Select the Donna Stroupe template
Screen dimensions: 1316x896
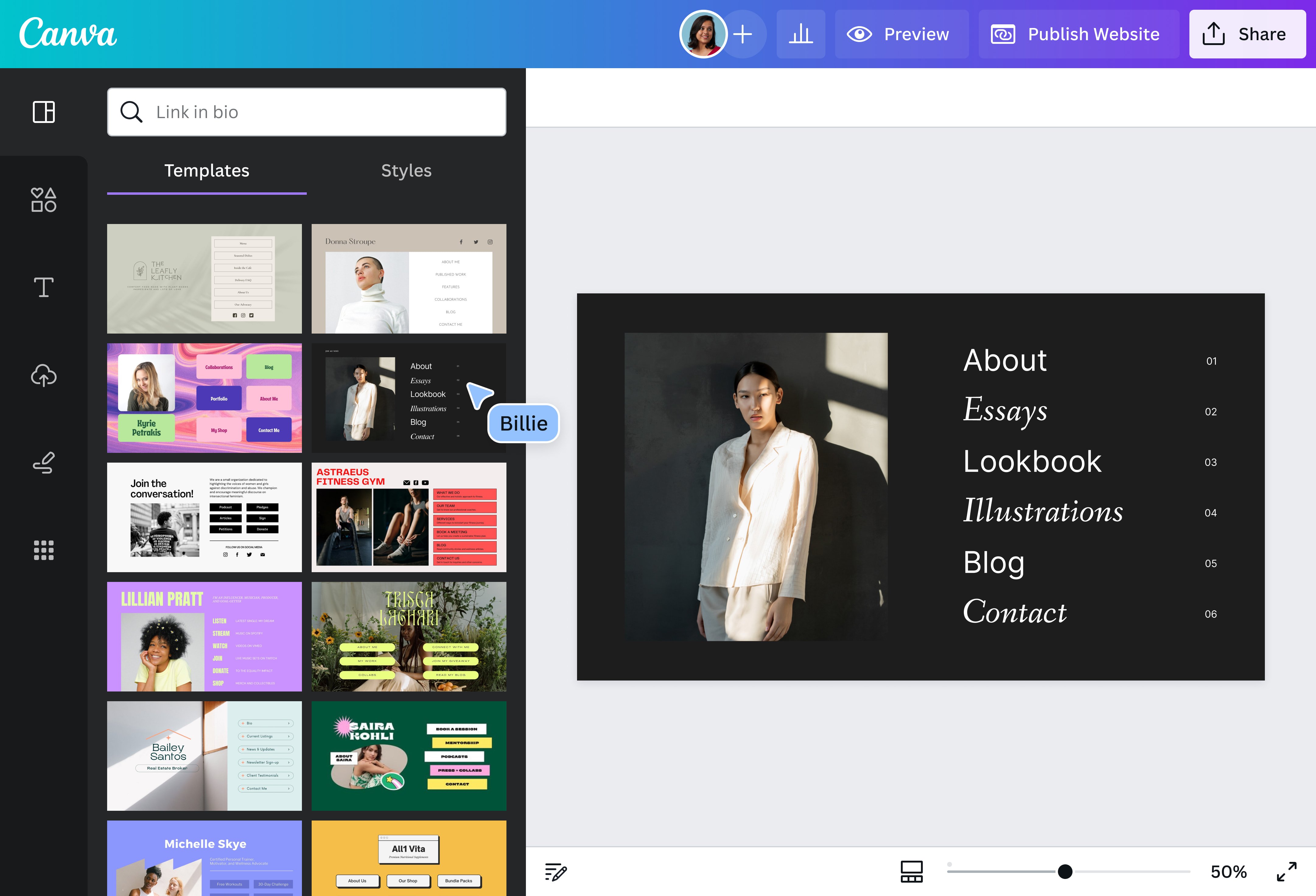[x=409, y=278]
